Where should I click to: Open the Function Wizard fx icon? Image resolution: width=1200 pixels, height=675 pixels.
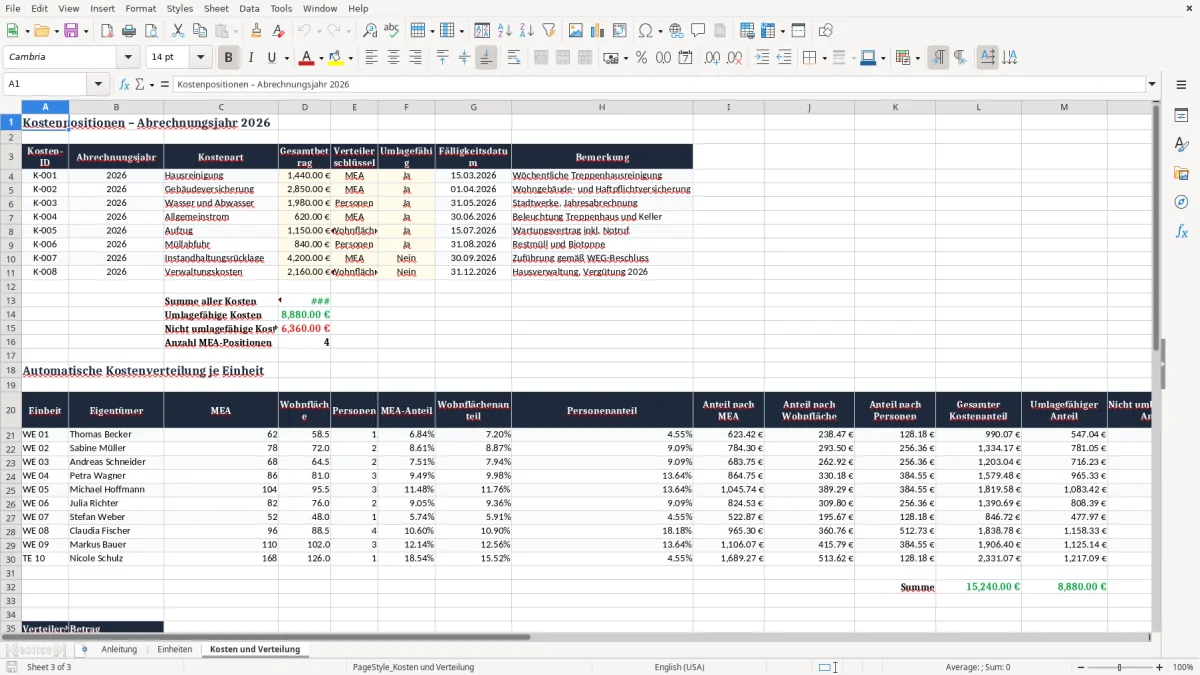pos(124,84)
